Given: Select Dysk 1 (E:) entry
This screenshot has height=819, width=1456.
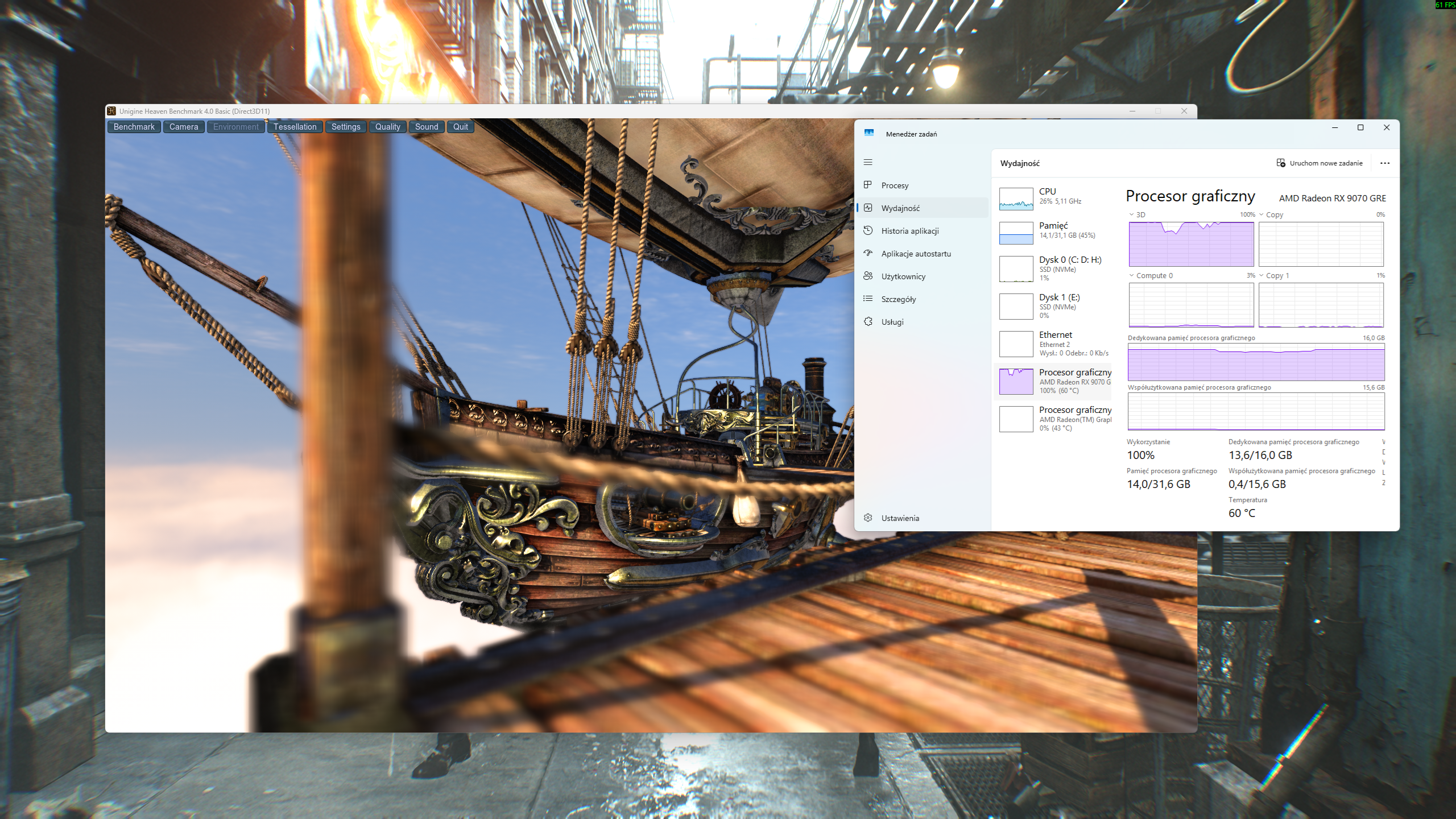Looking at the screenshot, I should point(1052,306).
